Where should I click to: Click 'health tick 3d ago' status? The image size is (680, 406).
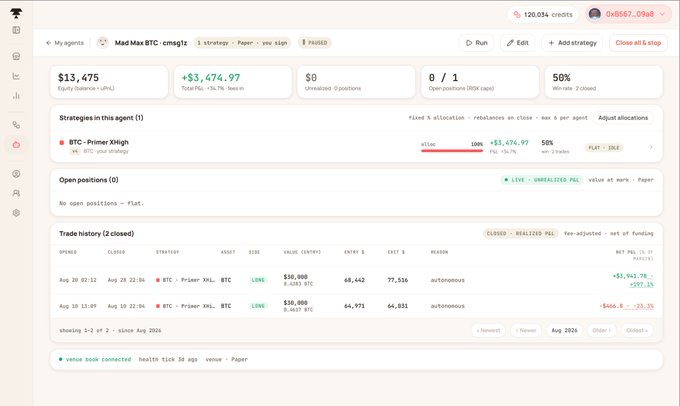[168, 360]
